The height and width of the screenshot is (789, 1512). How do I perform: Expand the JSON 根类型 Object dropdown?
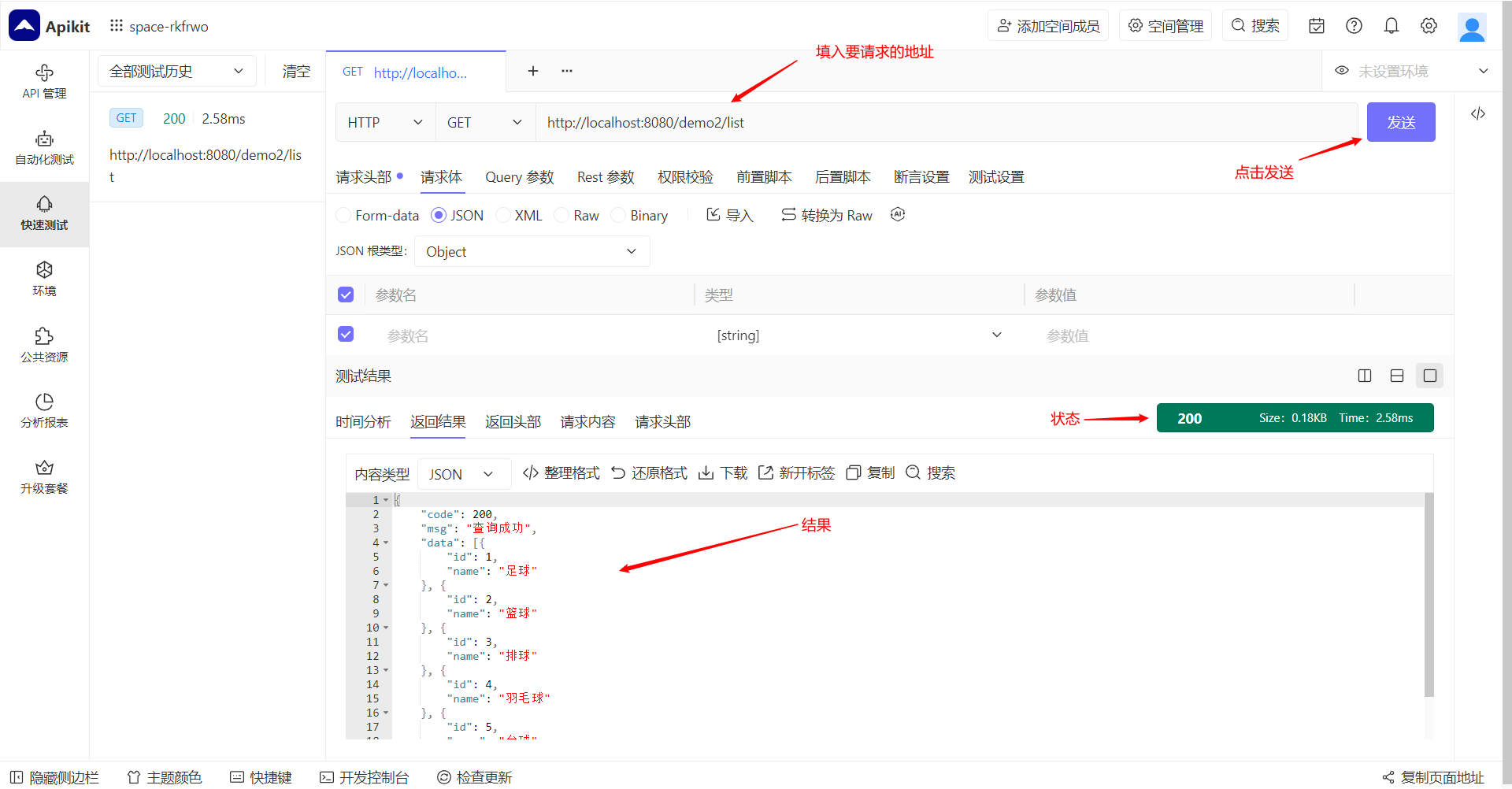pos(532,252)
